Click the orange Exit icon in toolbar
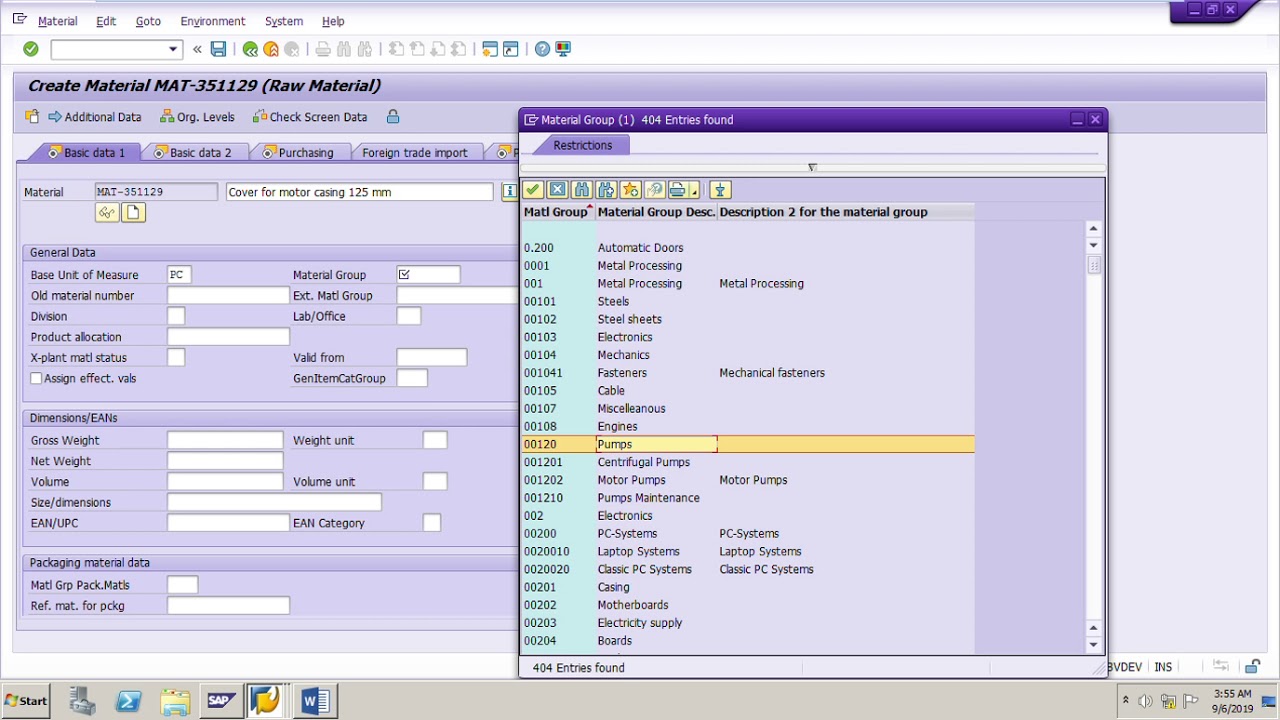 point(271,49)
